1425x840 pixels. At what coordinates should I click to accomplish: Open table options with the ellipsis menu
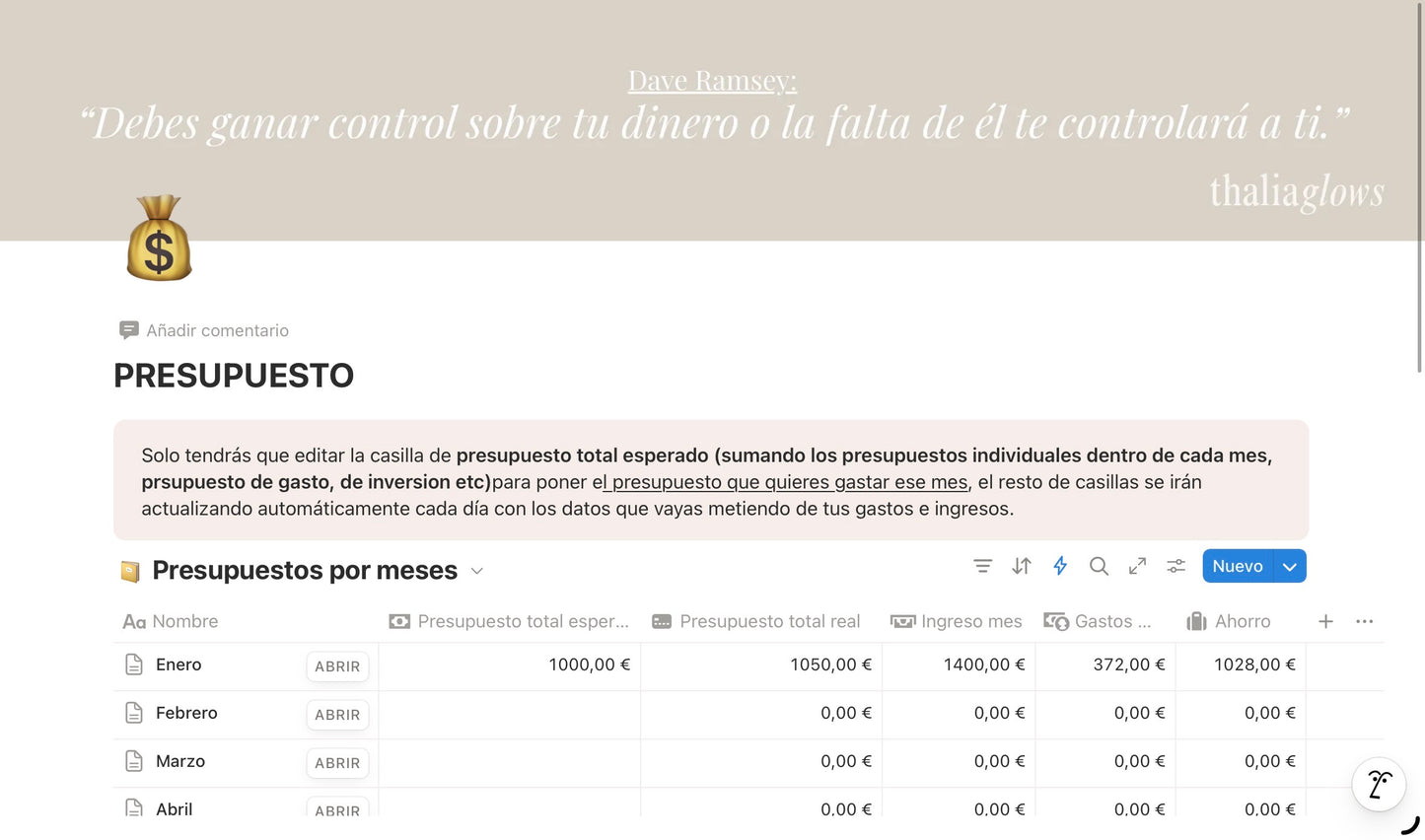pyautogui.click(x=1364, y=621)
